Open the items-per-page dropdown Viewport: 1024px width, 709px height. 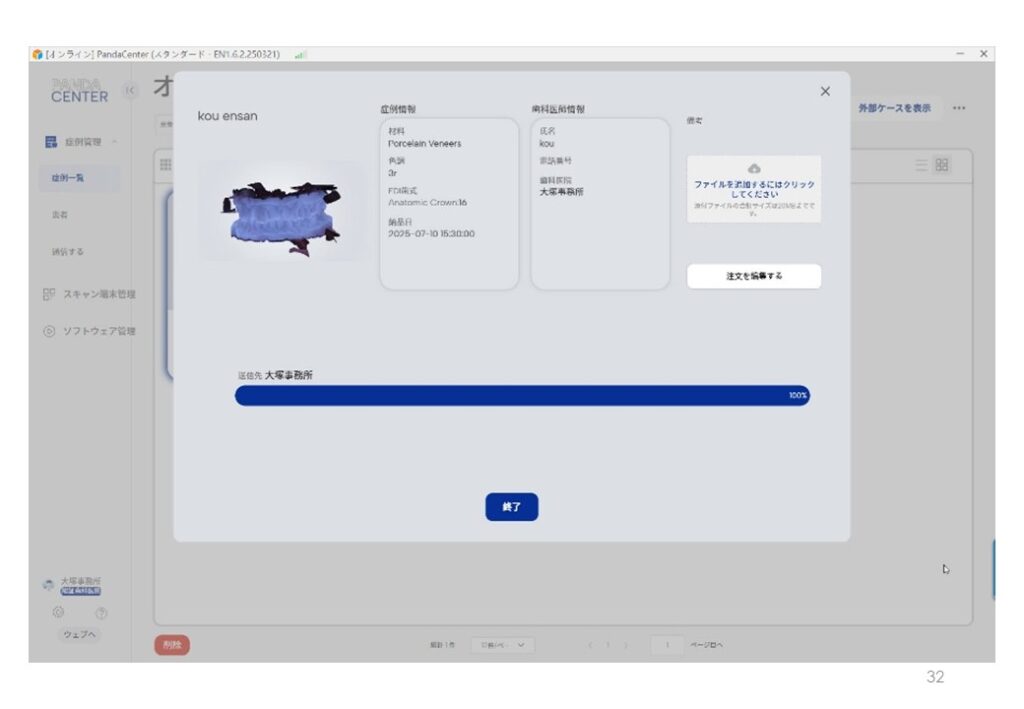pos(502,645)
